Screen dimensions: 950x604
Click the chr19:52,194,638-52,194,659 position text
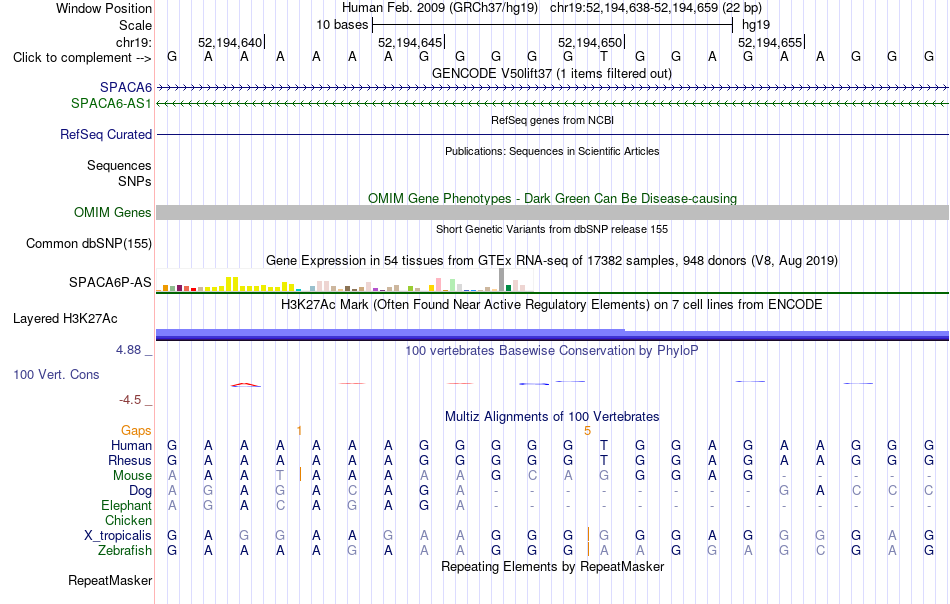tap(656, 8)
